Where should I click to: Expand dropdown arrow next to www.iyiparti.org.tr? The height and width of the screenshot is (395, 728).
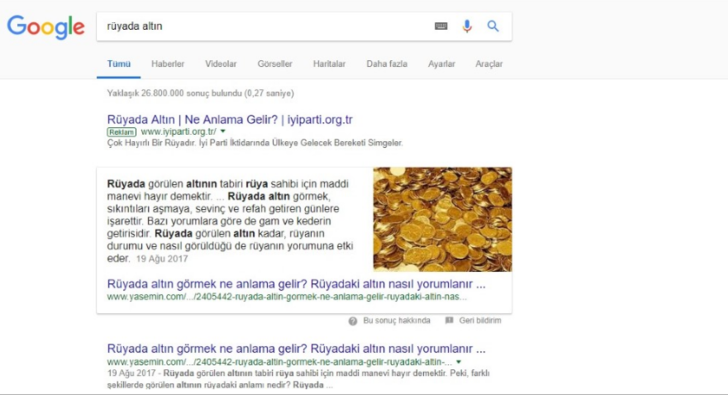223,131
